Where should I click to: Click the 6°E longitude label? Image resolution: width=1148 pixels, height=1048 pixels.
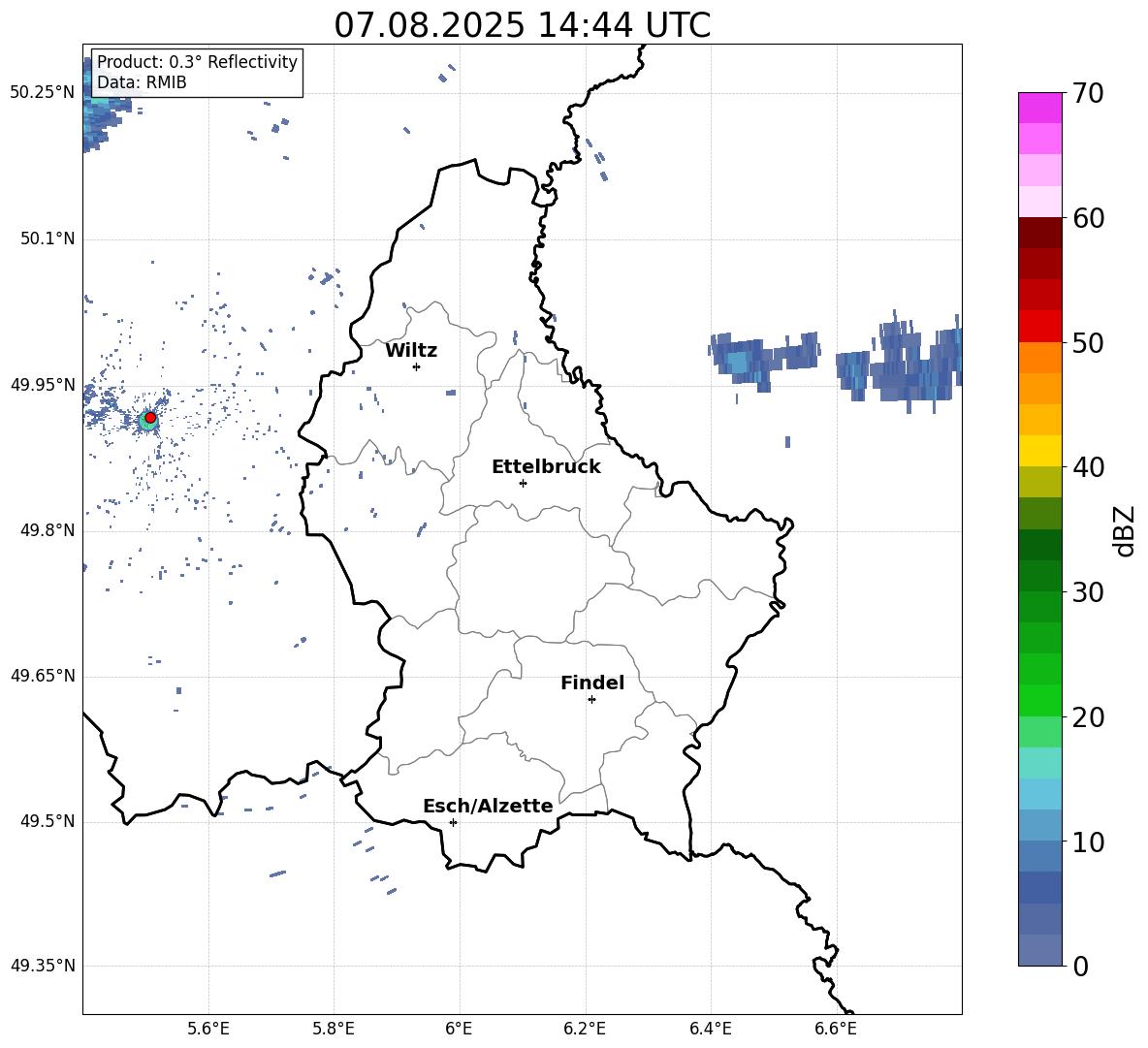pyautogui.click(x=459, y=1029)
